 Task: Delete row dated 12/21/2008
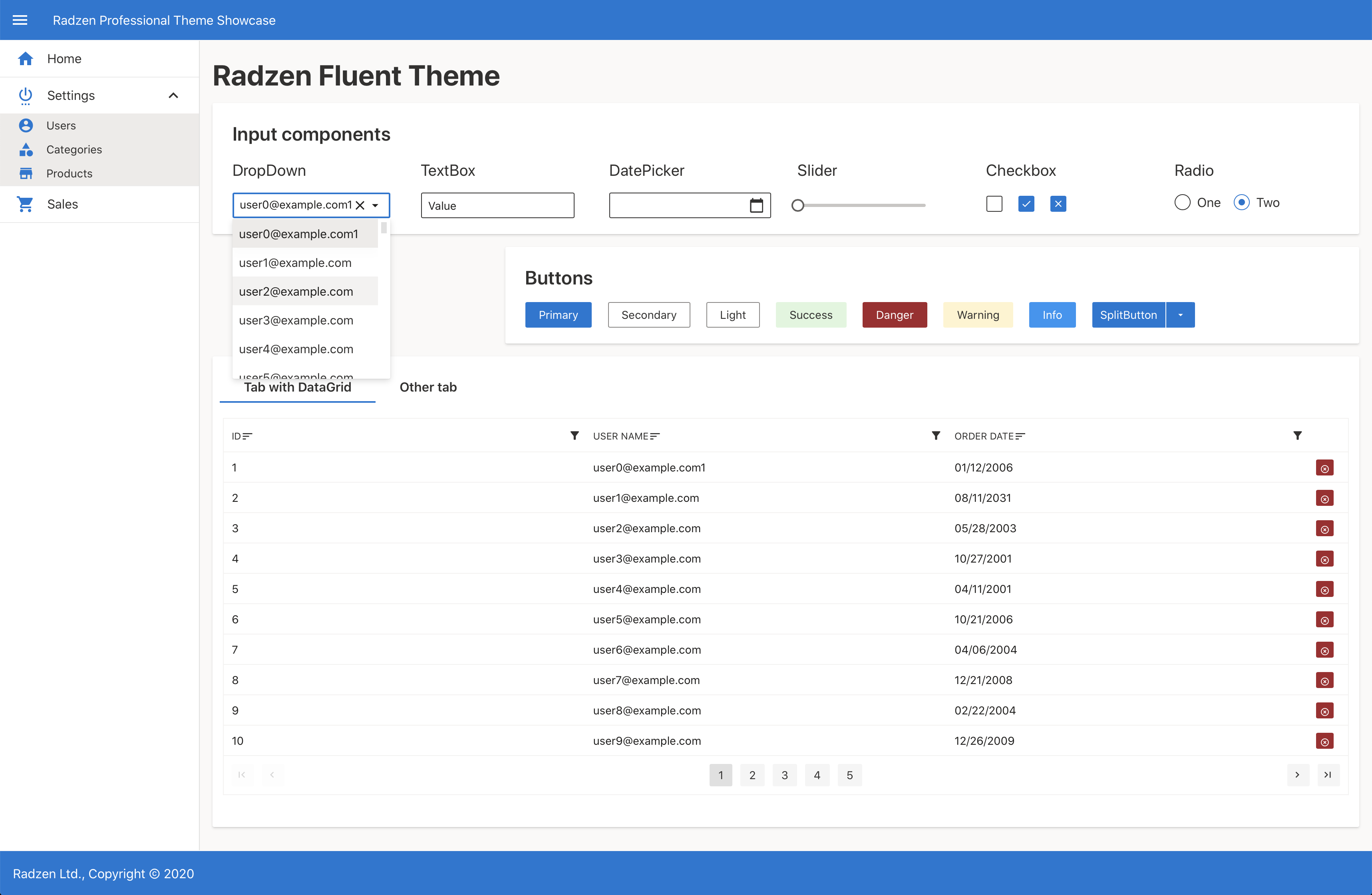pyautogui.click(x=1324, y=680)
